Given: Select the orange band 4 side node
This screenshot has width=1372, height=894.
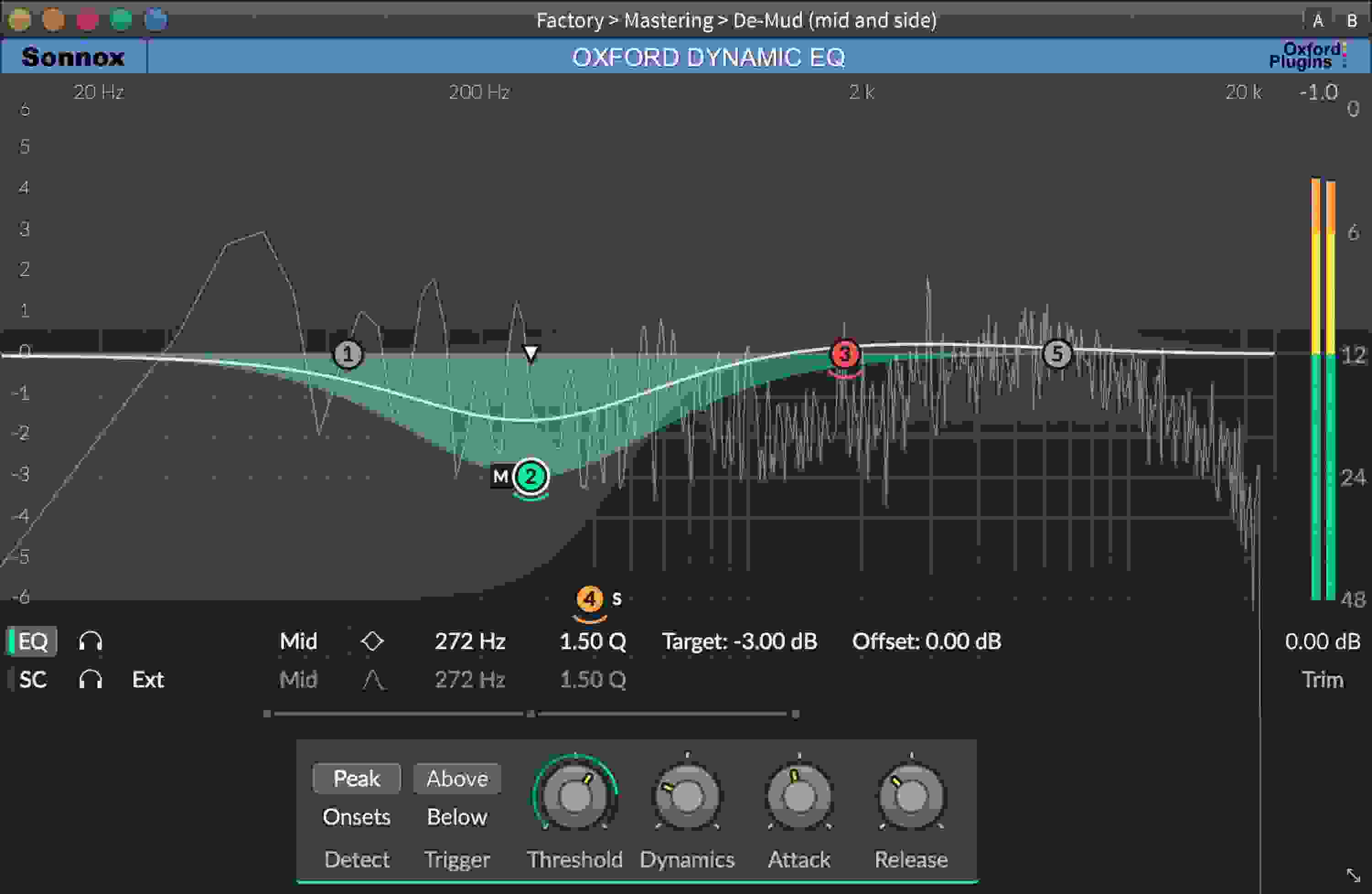Looking at the screenshot, I should 589,598.
